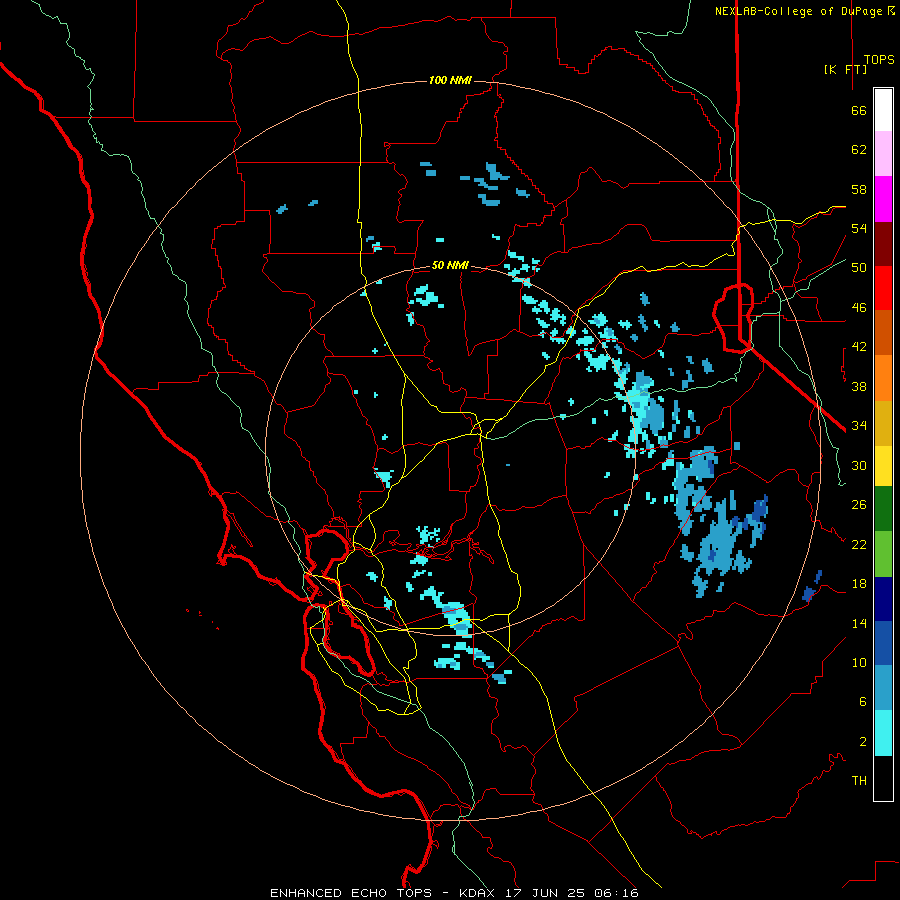Click the bright red legend swatch
Viewport: 900px width, 900px height.
(883, 288)
